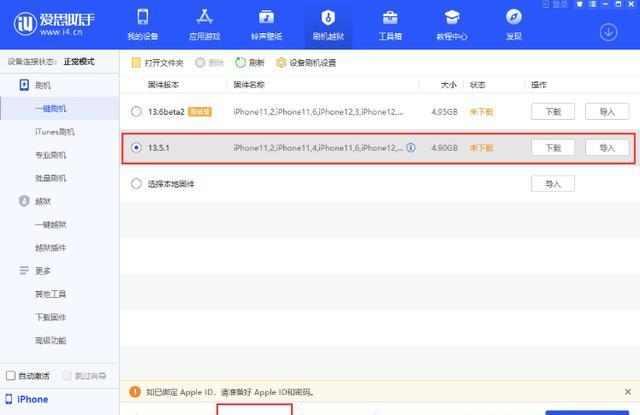Open the 教程中心 tutorials
Viewport: 640px width, 415px height.
tap(452, 24)
